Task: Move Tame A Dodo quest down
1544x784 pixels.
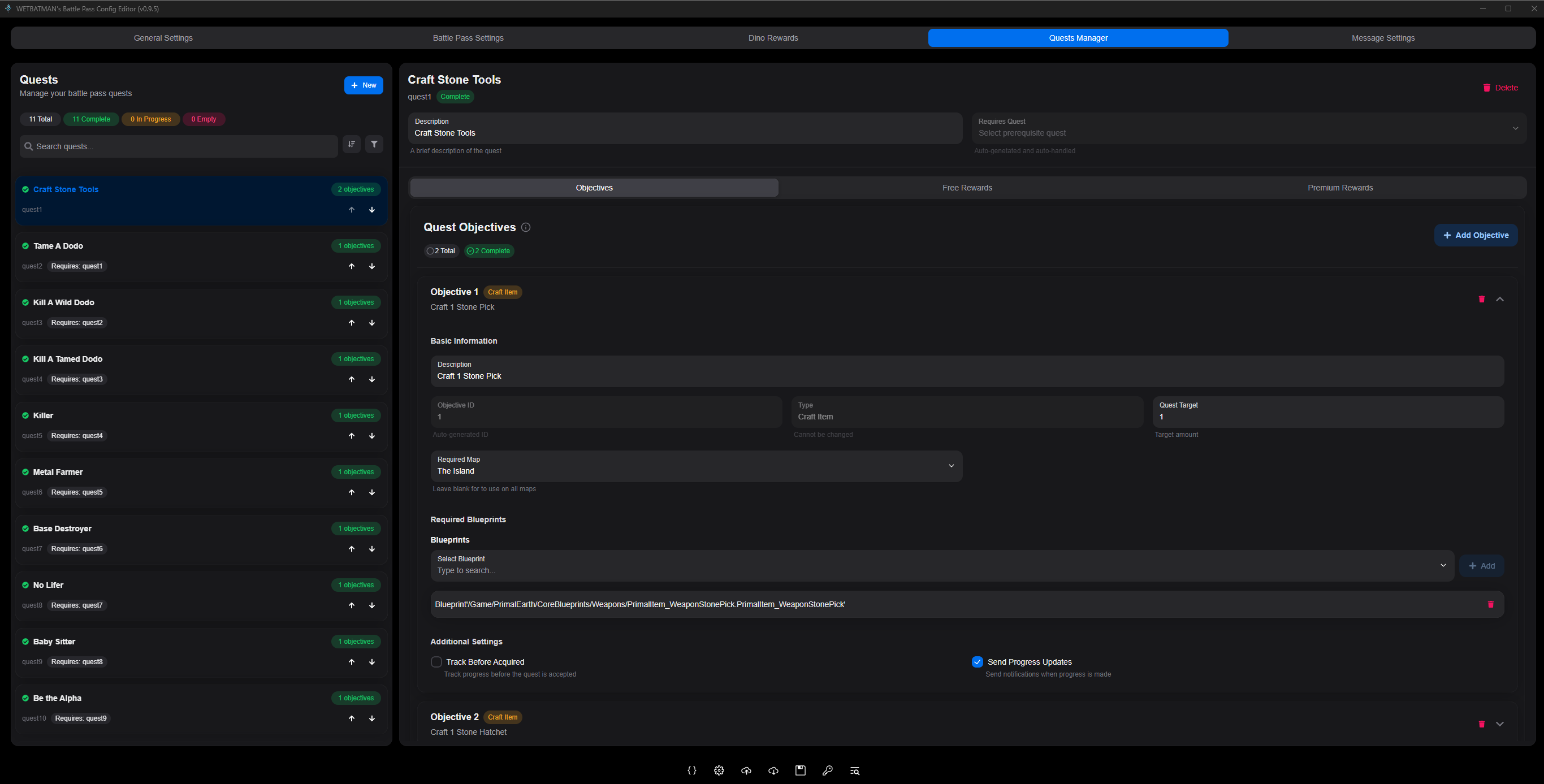Action: 372,266
